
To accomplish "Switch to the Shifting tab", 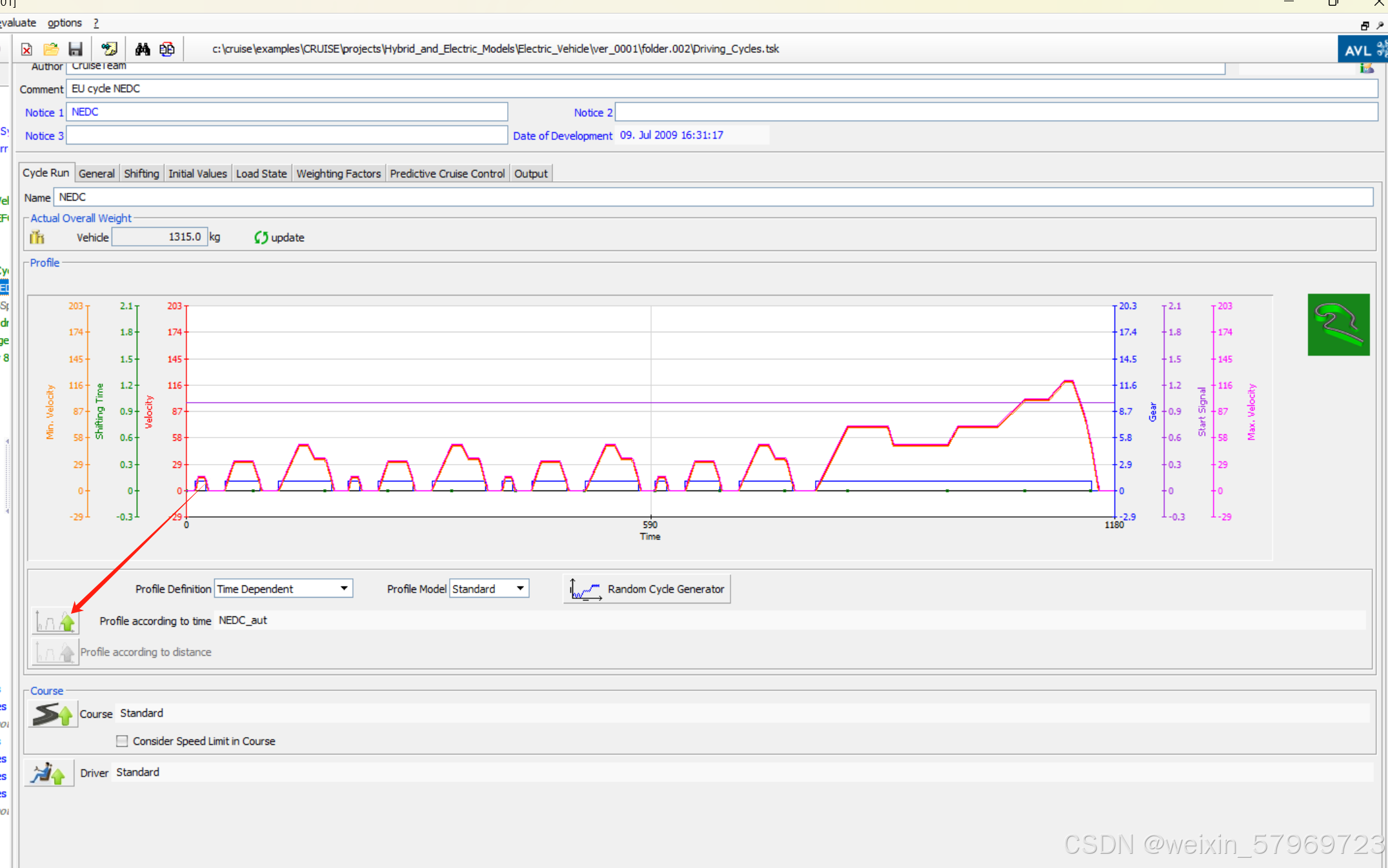I will (141, 174).
